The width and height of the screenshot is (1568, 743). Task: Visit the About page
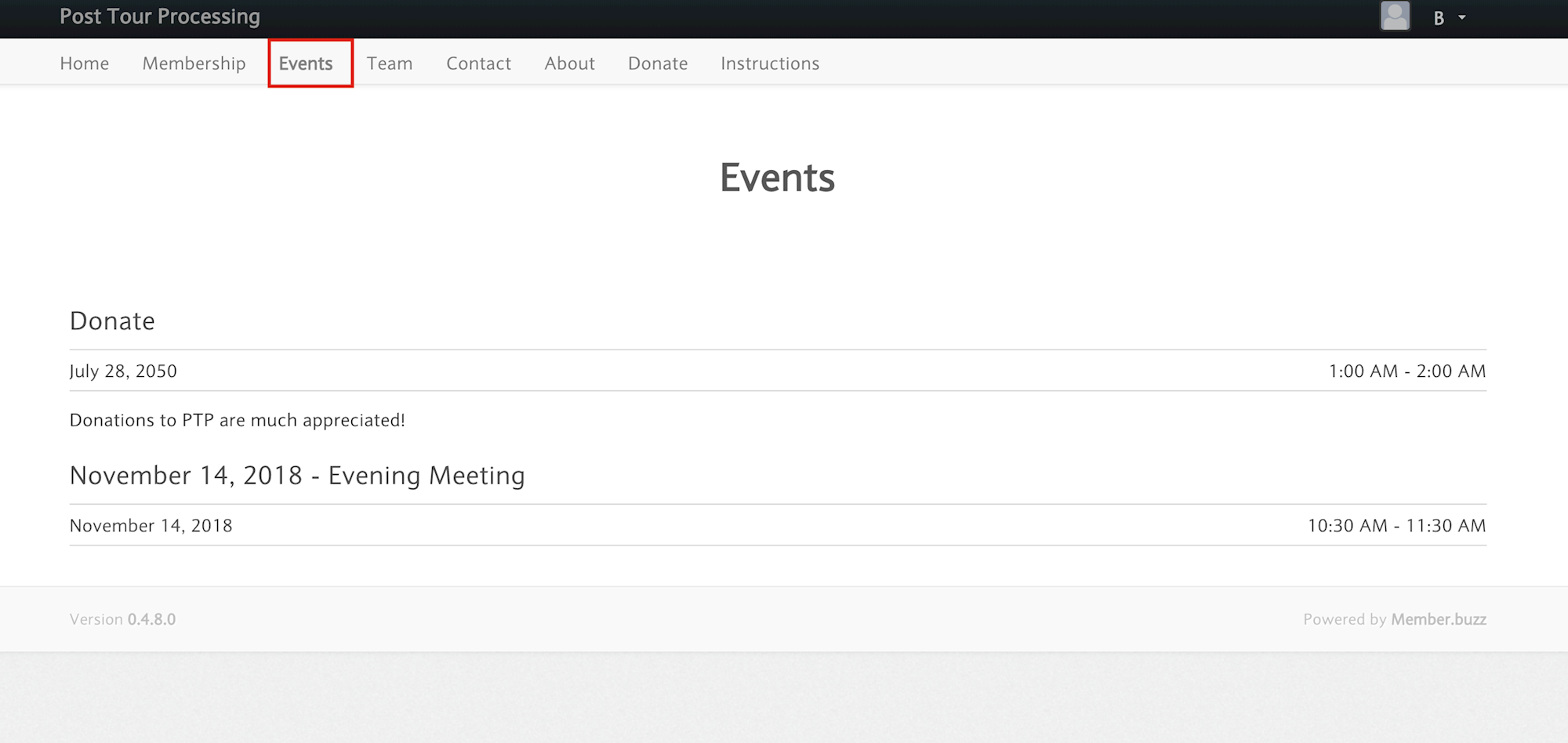[569, 63]
